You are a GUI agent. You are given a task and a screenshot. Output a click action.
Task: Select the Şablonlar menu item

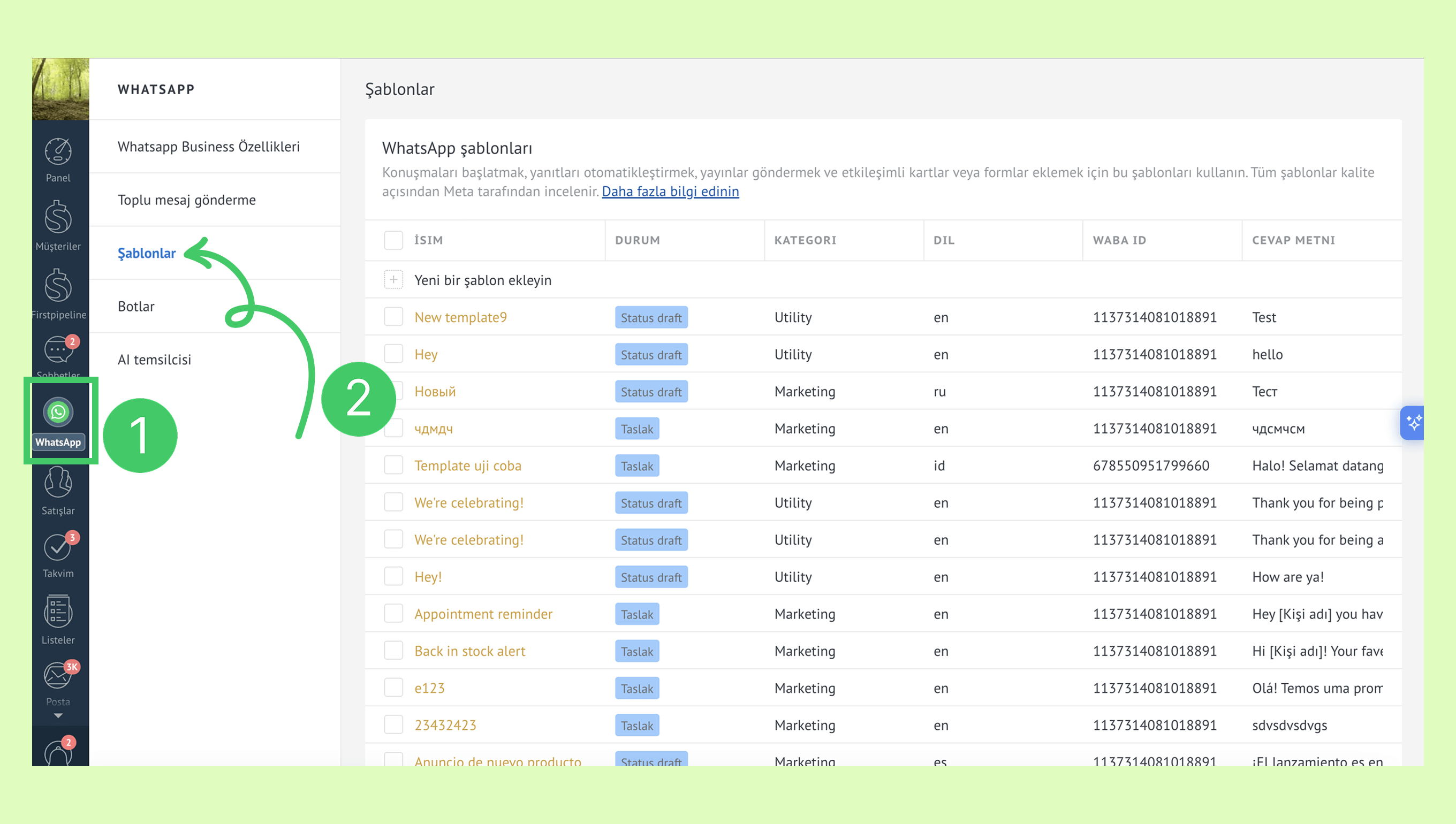147,253
